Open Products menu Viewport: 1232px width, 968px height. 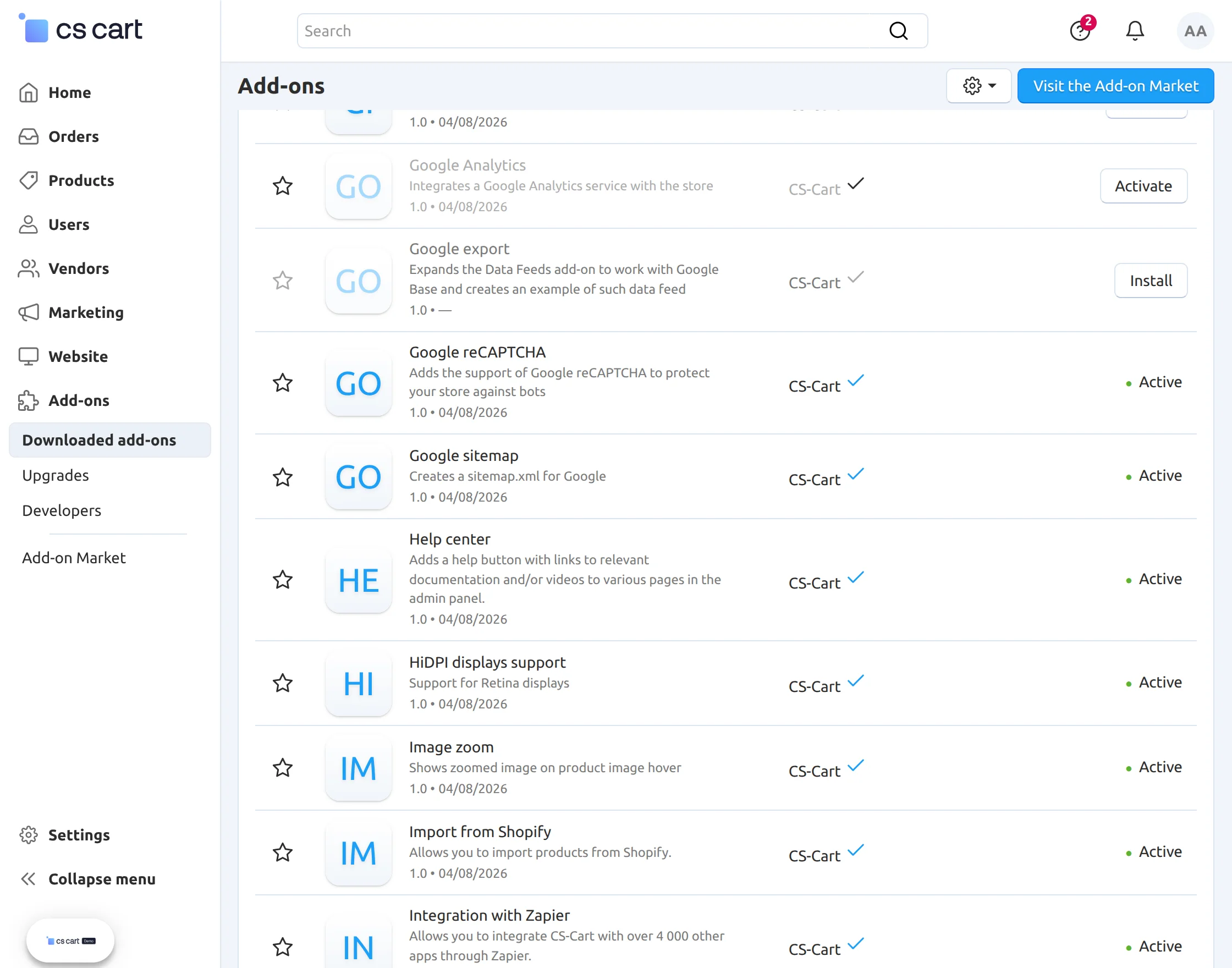point(81,180)
